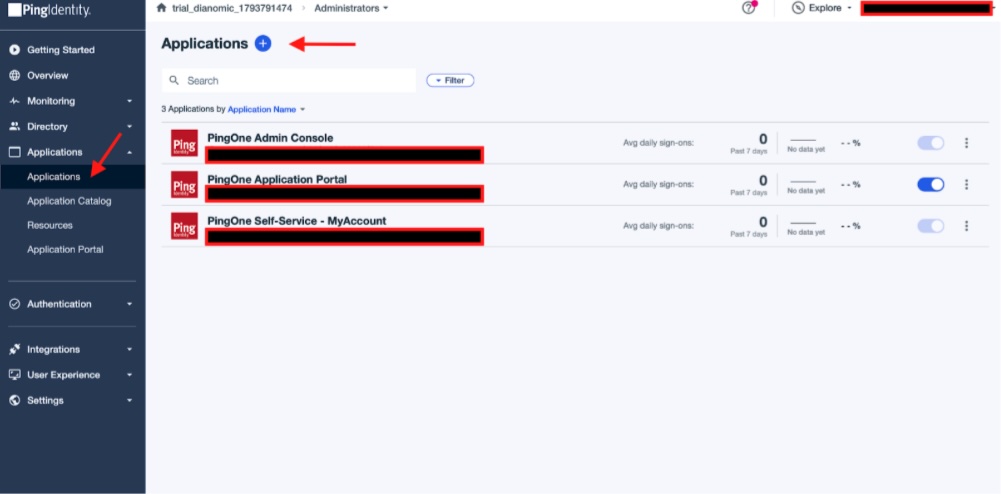Click the blue add application plus icon
The height and width of the screenshot is (494, 1001).
pos(263,43)
